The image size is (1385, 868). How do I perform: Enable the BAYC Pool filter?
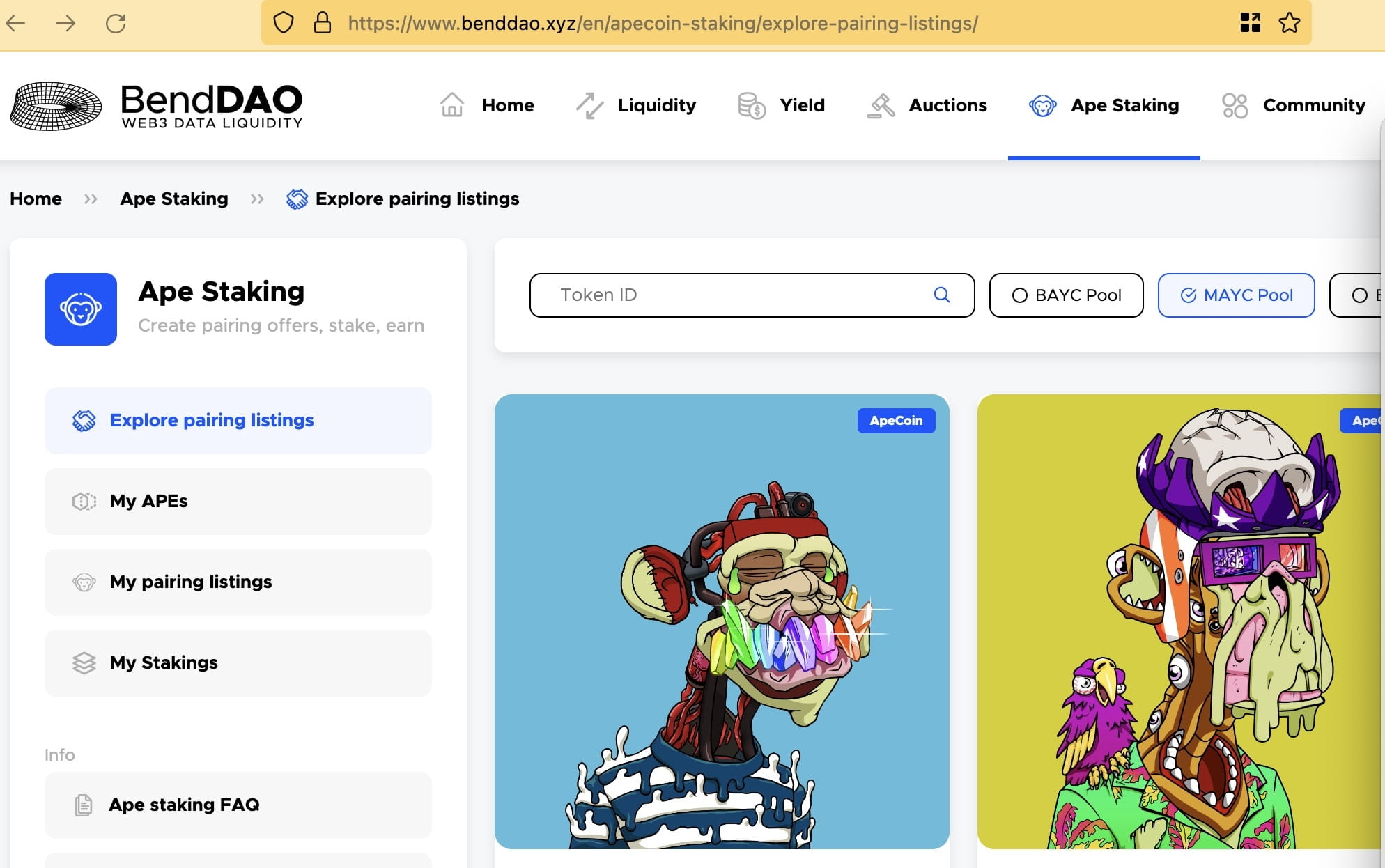1066,295
